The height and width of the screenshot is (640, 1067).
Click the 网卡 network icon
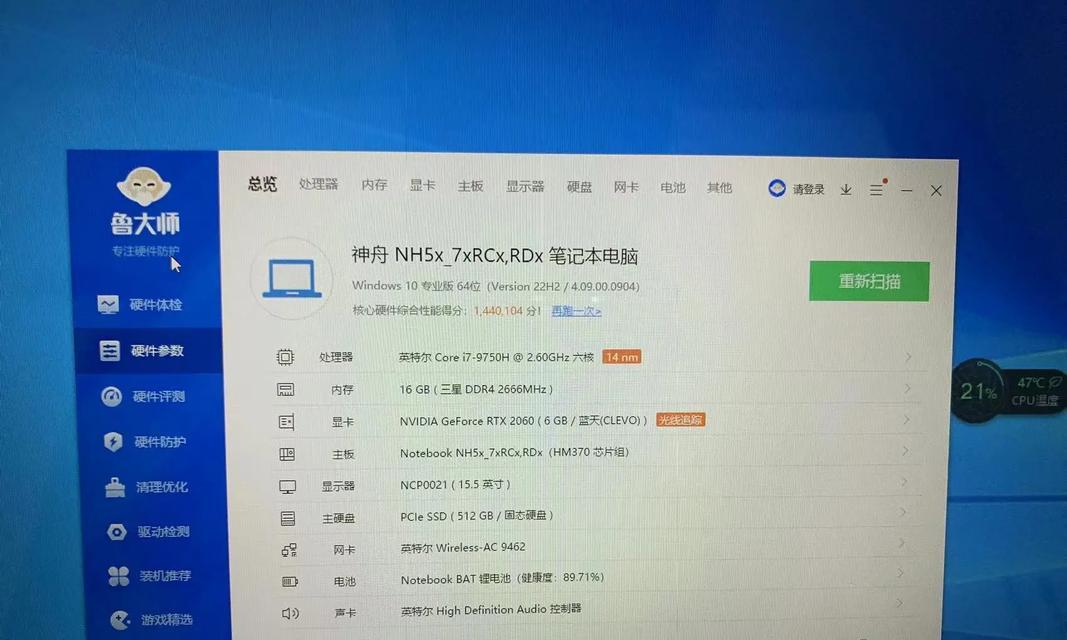[x=289, y=550]
